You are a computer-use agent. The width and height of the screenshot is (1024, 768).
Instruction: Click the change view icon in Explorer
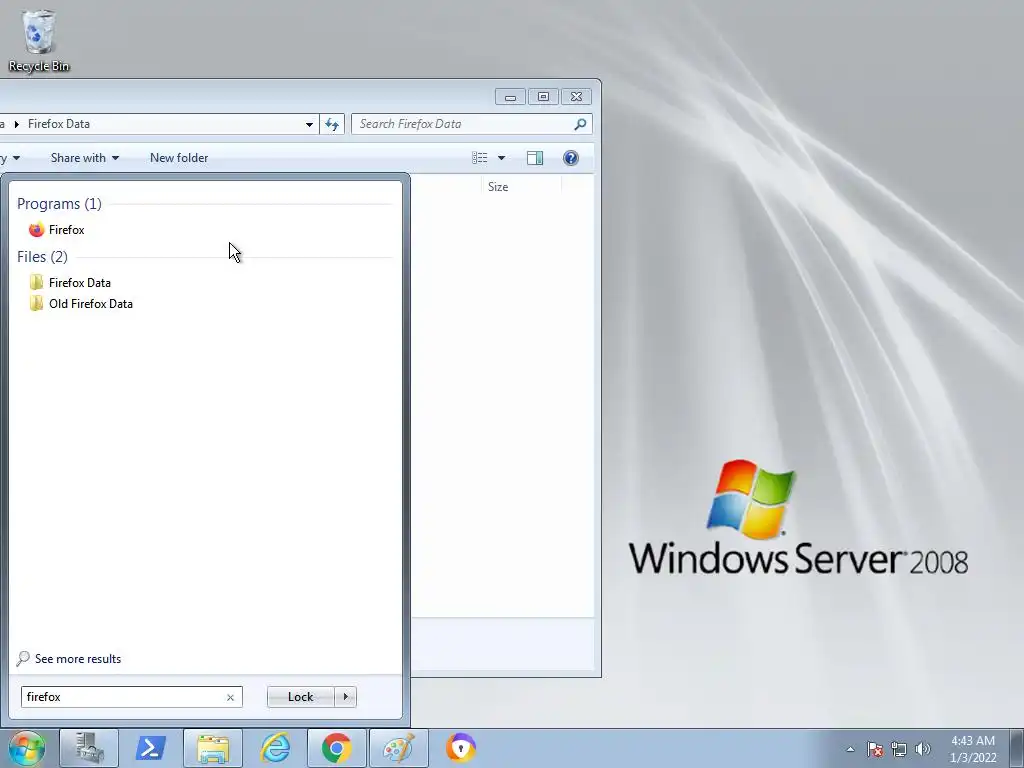pos(480,158)
